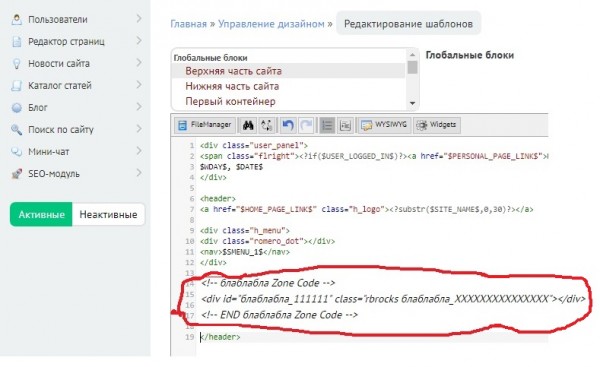The width and height of the screenshot is (600, 367).
Task: Click the block list scroll down arrow
Action: (x=412, y=103)
